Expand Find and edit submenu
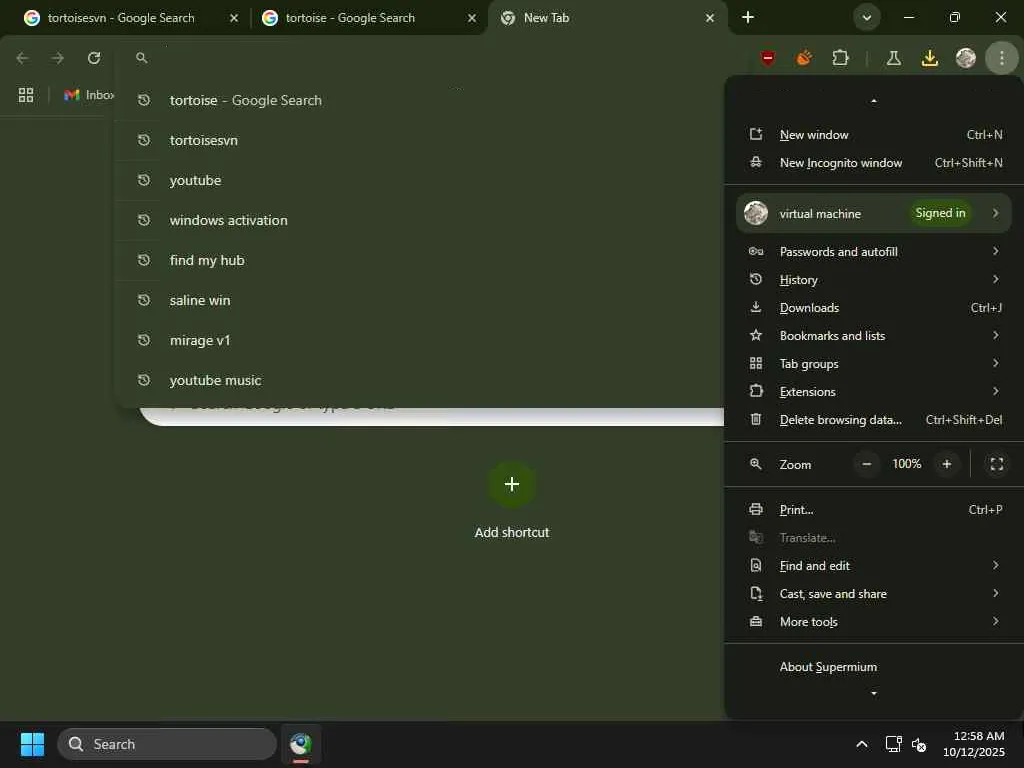The height and width of the screenshot is (768, 1024). (x=874, y=566)
